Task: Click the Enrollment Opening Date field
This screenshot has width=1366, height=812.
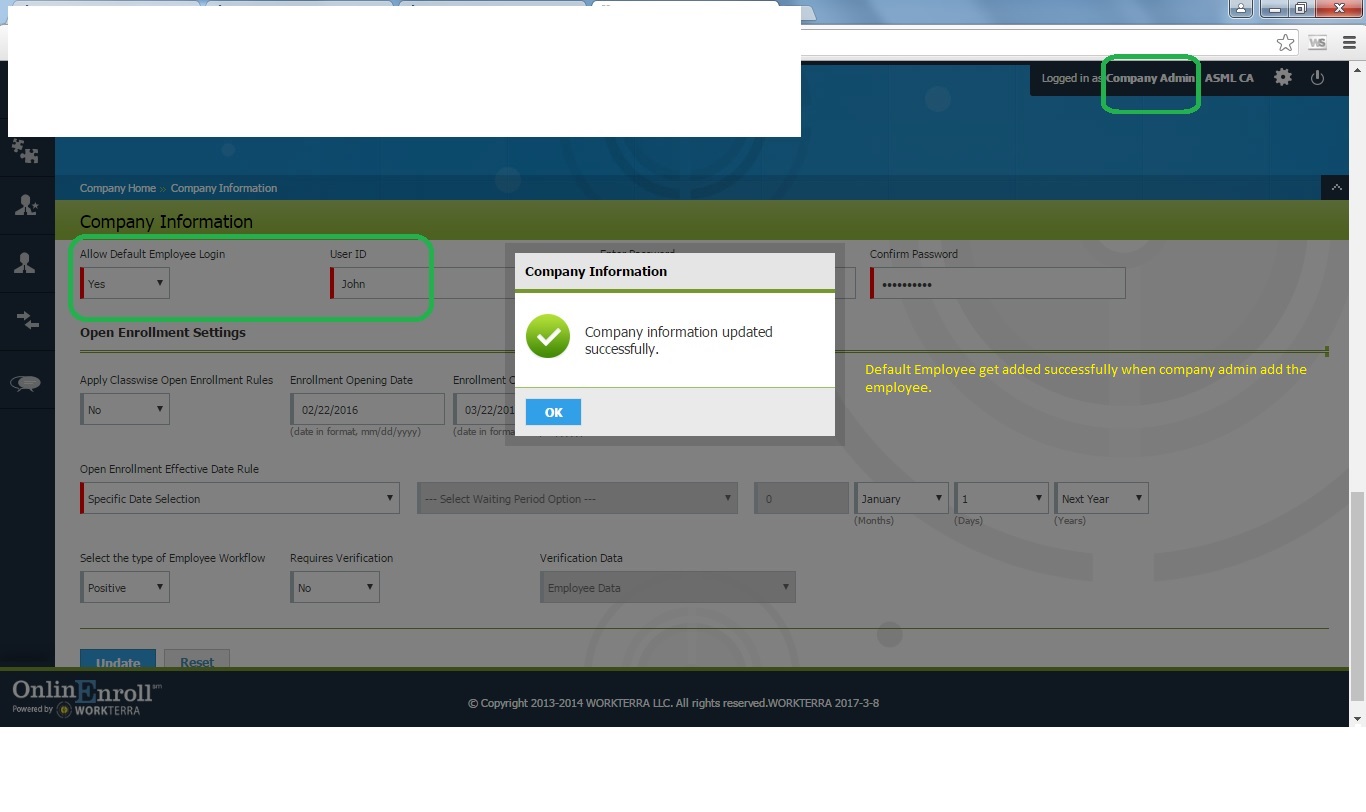Action: pos(368,410)
